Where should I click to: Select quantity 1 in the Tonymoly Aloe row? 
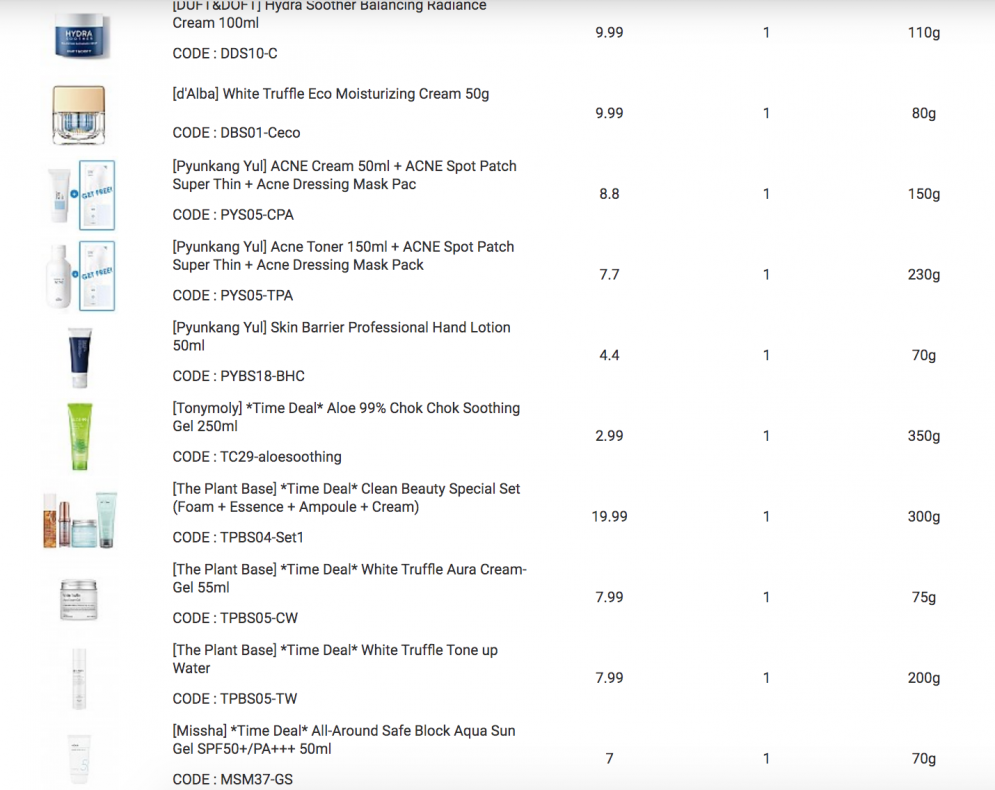[x=767, y=435]
